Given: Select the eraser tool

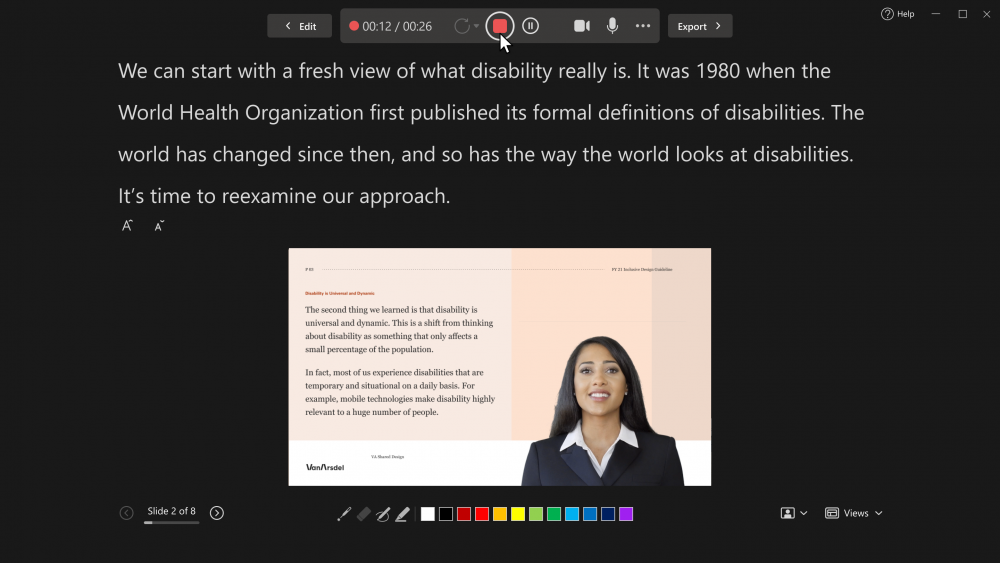Looking at the screenshot, I should (x=364, y=514).
